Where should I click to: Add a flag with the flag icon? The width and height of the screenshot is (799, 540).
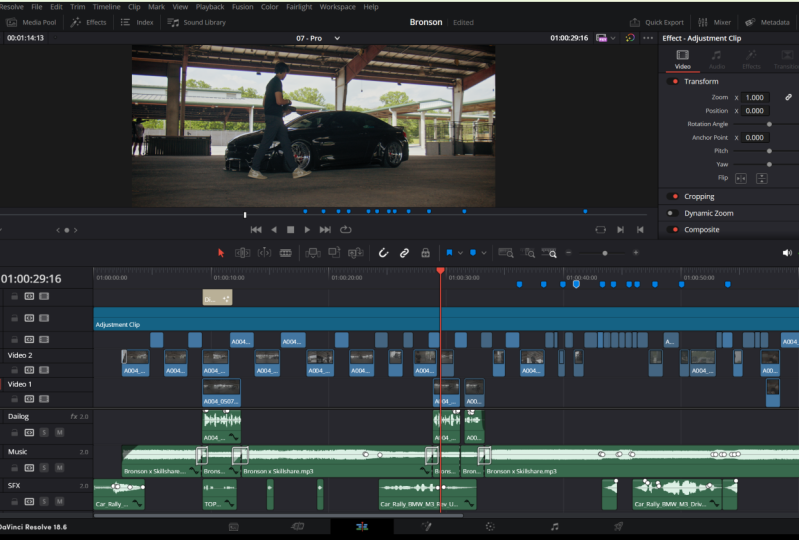[449, 253]
